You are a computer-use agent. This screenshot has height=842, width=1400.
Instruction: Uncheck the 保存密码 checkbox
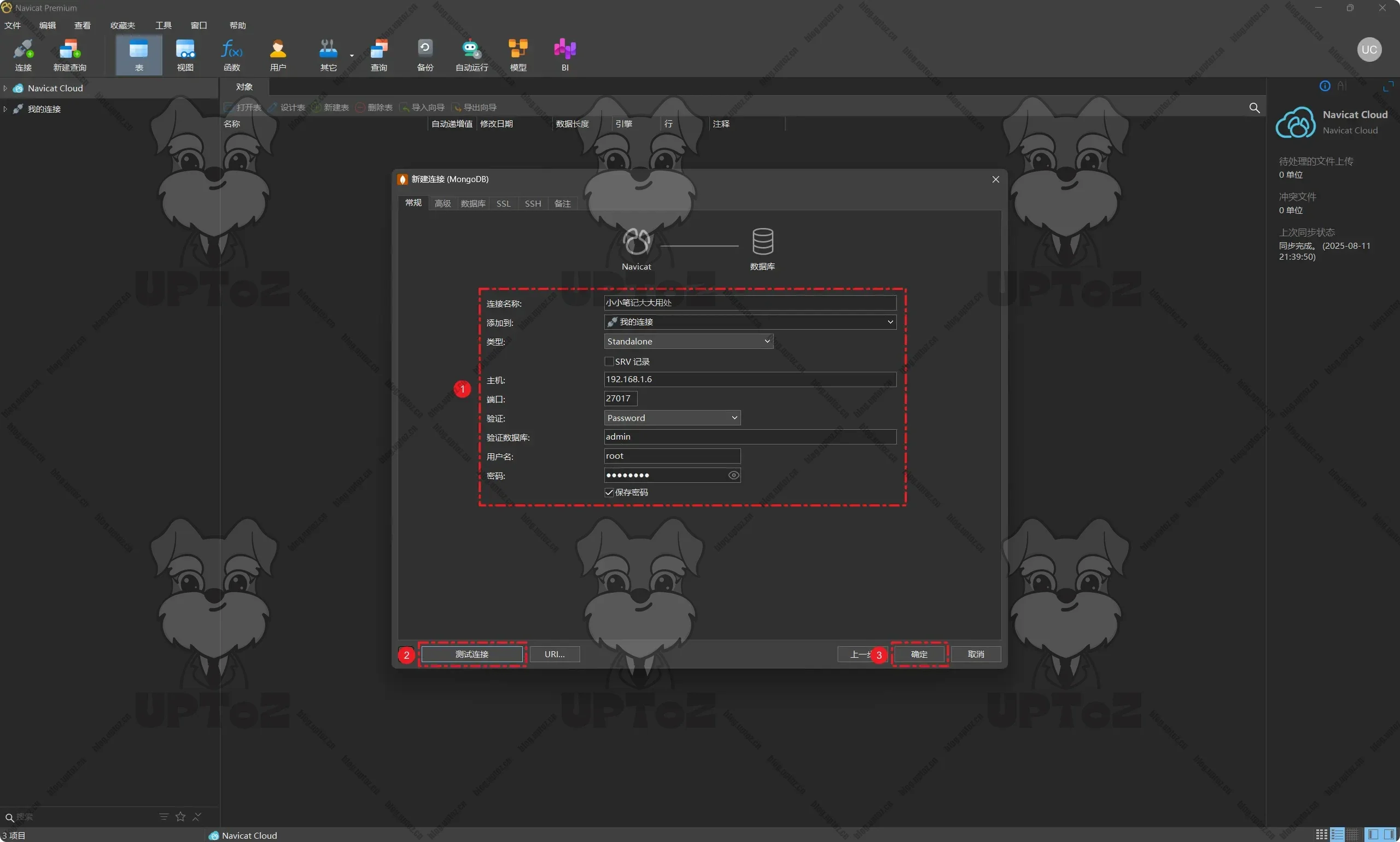point(609,492)
